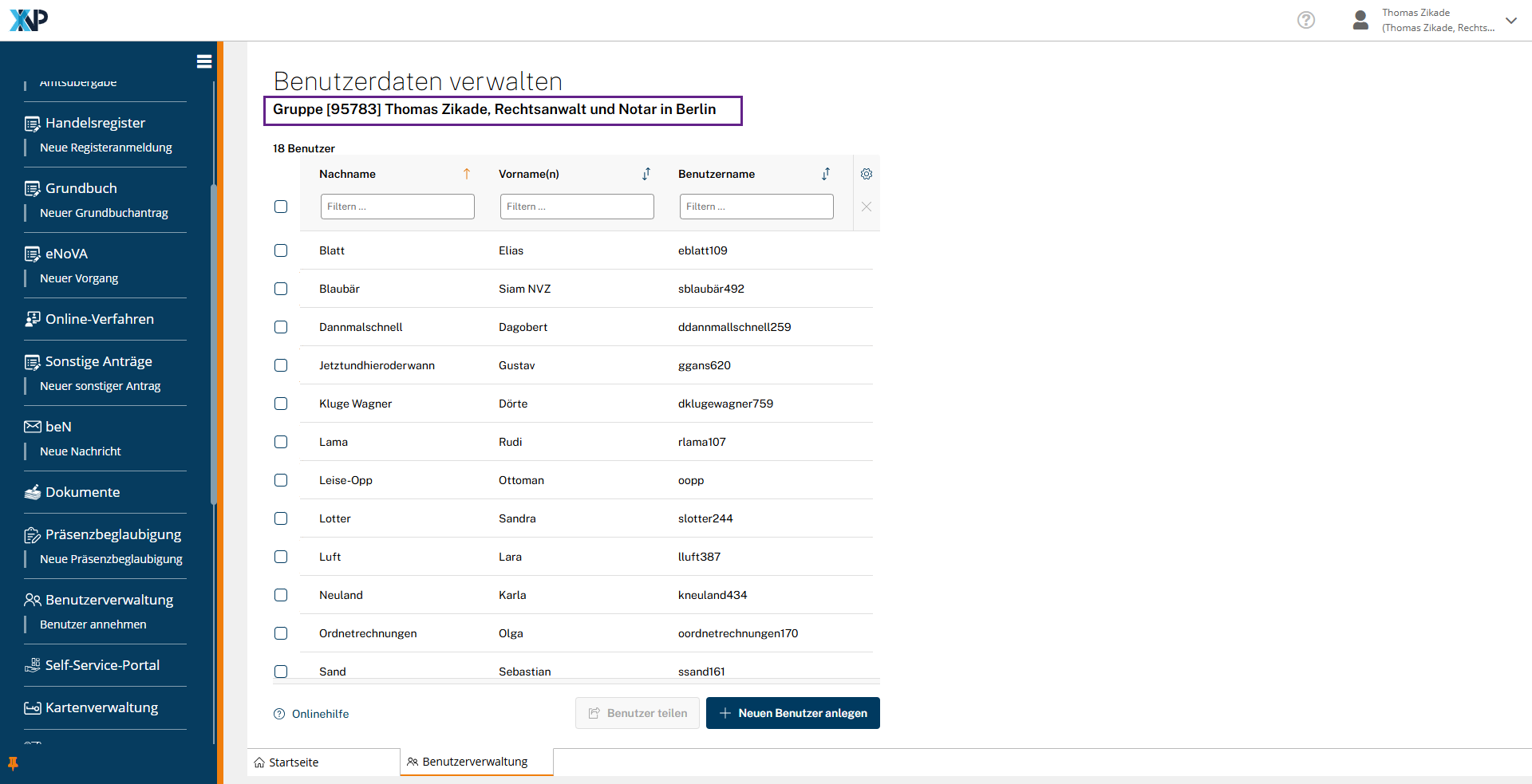Click the Nachname filter input field
Viewport: 1532px width, 784px height.
(x=397, y=207)
